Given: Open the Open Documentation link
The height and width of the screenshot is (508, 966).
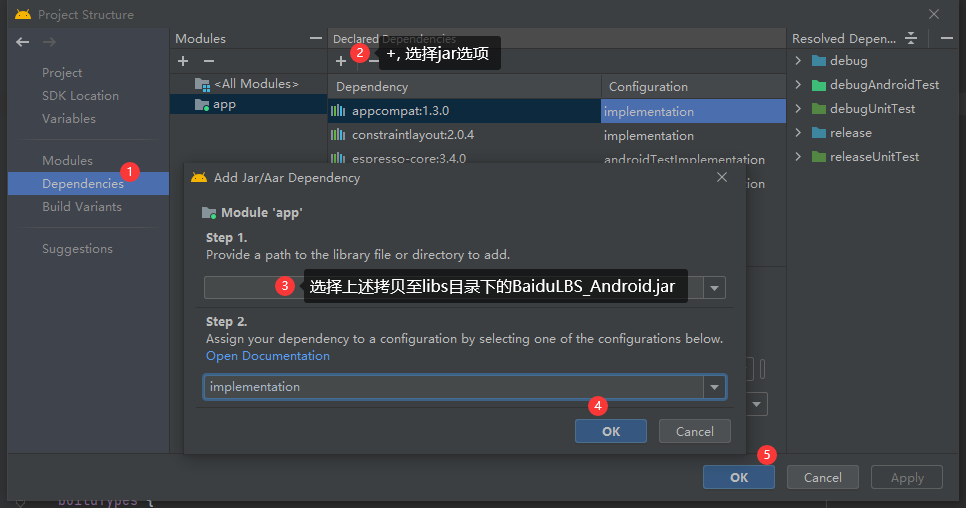Looking at the screenshot, I should pyautogui.click(x=267, y=356).
